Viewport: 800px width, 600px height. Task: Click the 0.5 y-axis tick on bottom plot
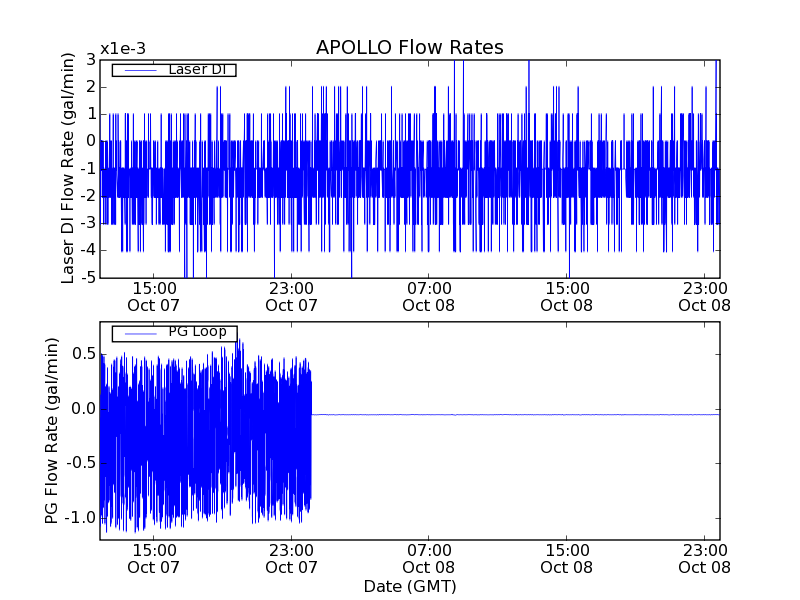83,354
